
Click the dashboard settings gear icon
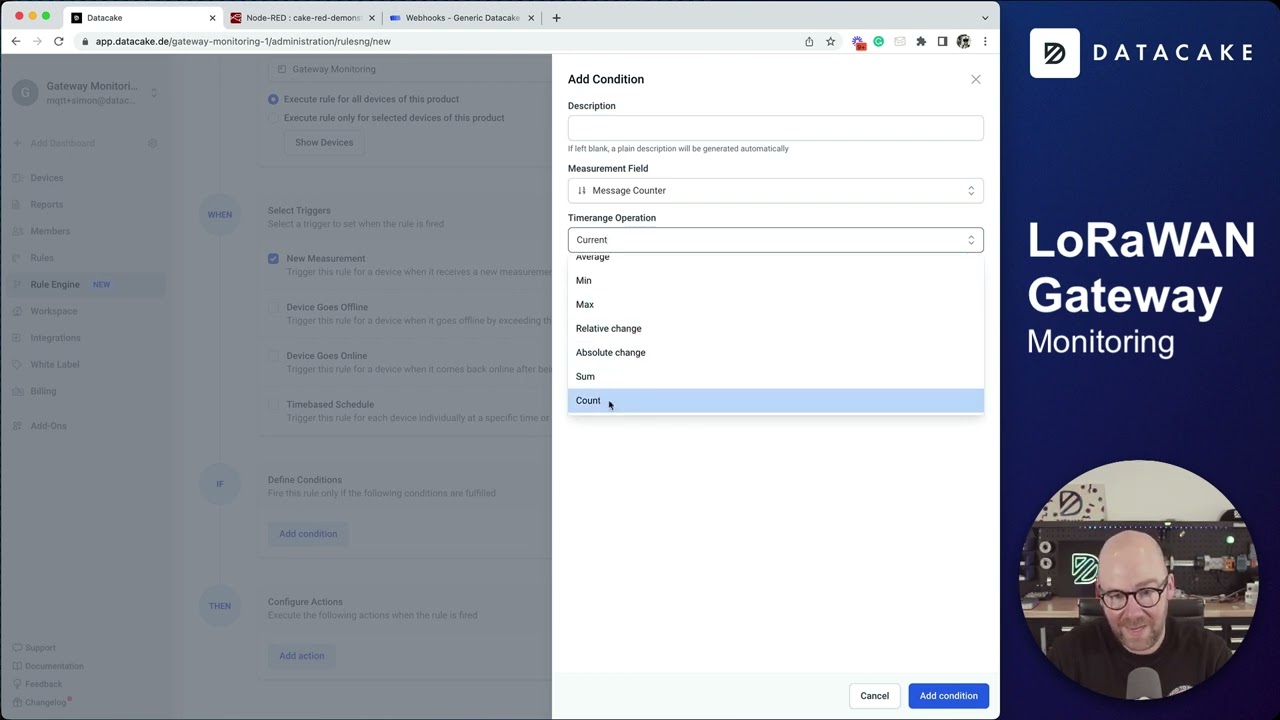pyautogui.click(x=153, y=143)
